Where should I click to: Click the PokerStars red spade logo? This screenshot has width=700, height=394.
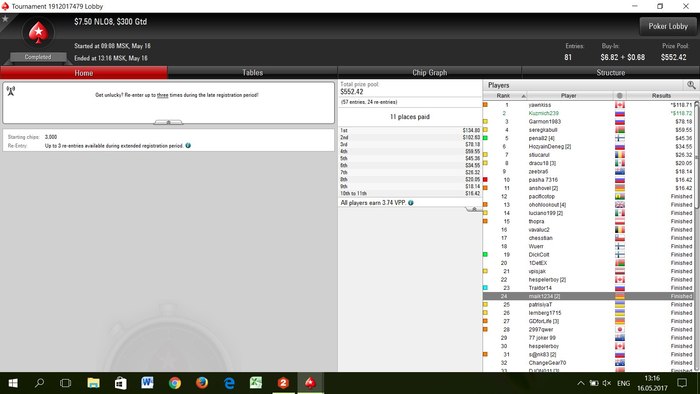tap(38, 33)
